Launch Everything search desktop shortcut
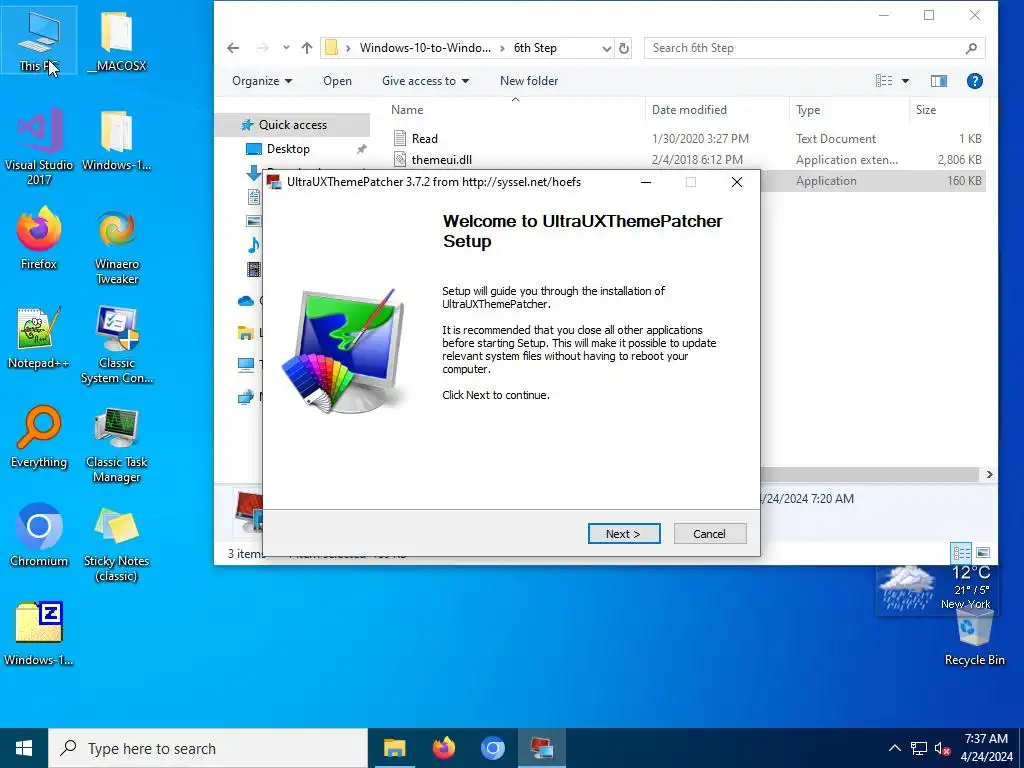Screen dimensions: 1024x768 (x=39, y=437)
